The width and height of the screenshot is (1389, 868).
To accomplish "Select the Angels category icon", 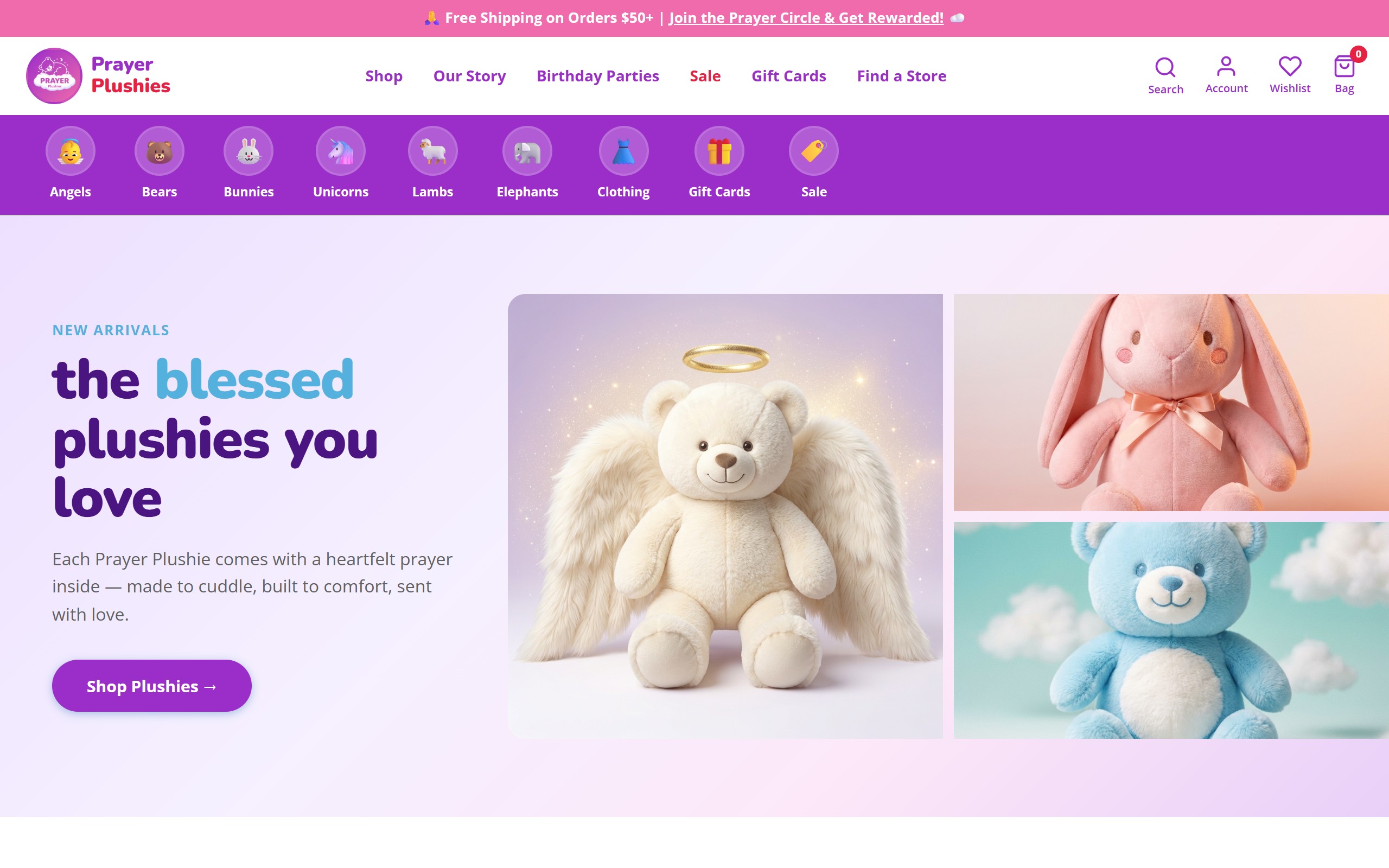I will [71, 151].
